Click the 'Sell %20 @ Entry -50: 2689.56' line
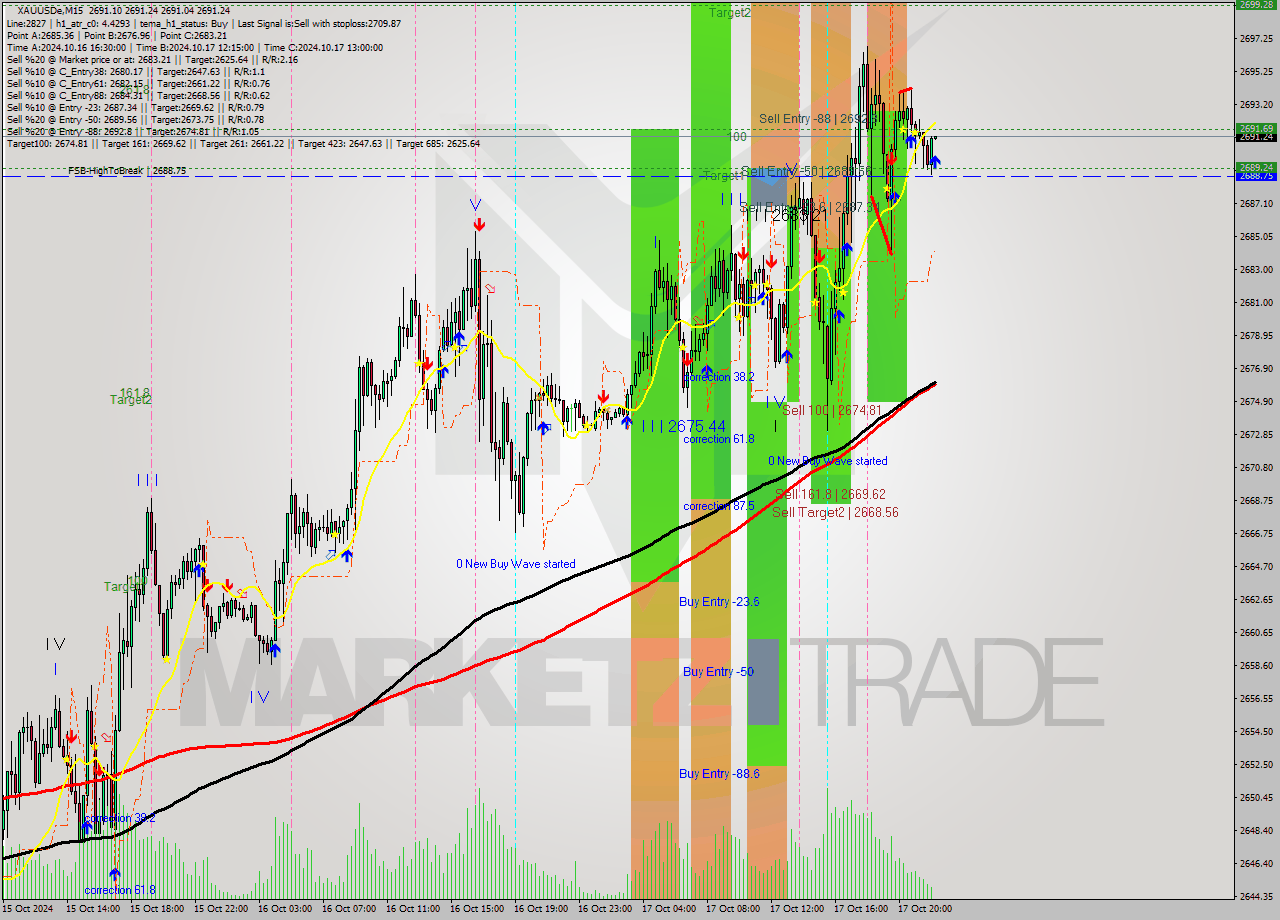The width and height of the screenshot is (1280, 920). [x=135, y=119]
